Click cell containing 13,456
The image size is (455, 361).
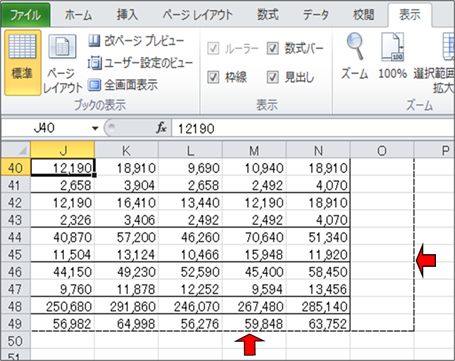click(318, 289)
